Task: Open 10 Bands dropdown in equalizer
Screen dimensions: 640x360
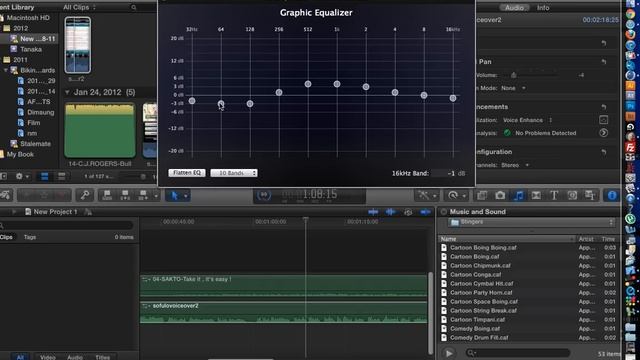Action: pyautogui.click(x=234, y=173)
